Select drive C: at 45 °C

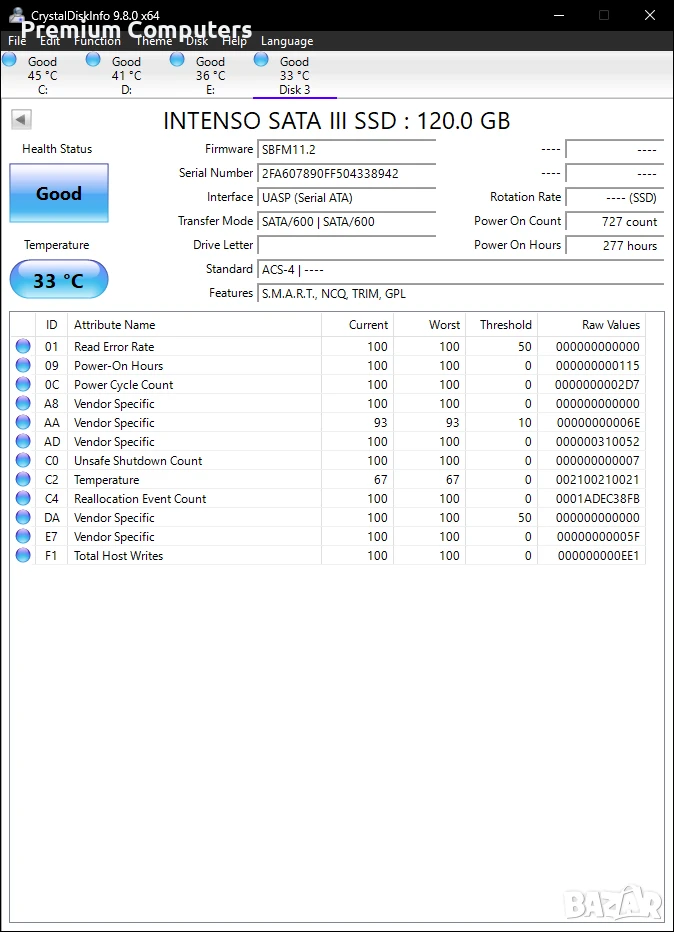click(42, 75)
